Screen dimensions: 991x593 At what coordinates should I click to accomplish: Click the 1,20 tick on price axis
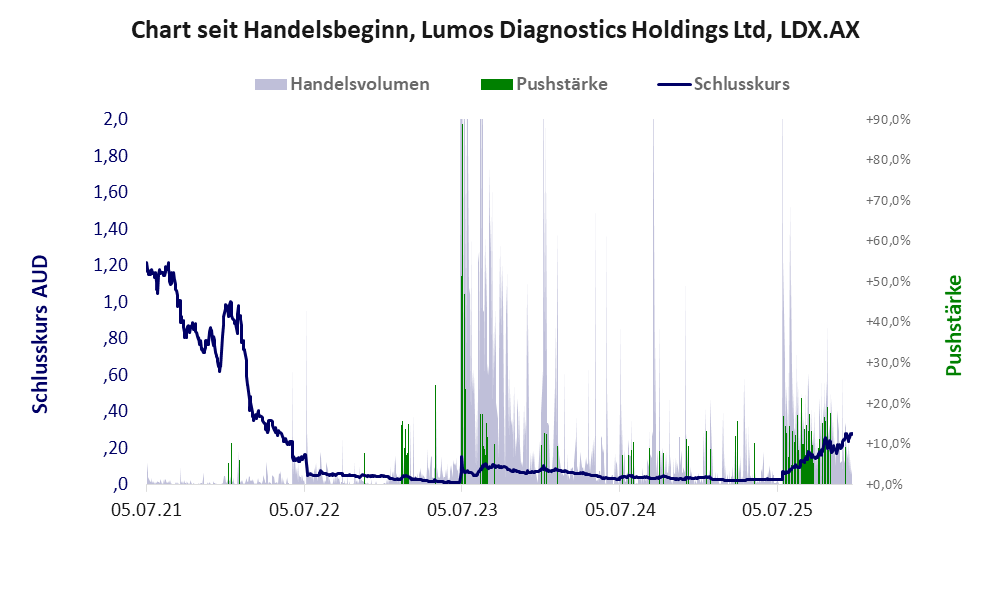[110, 265]
